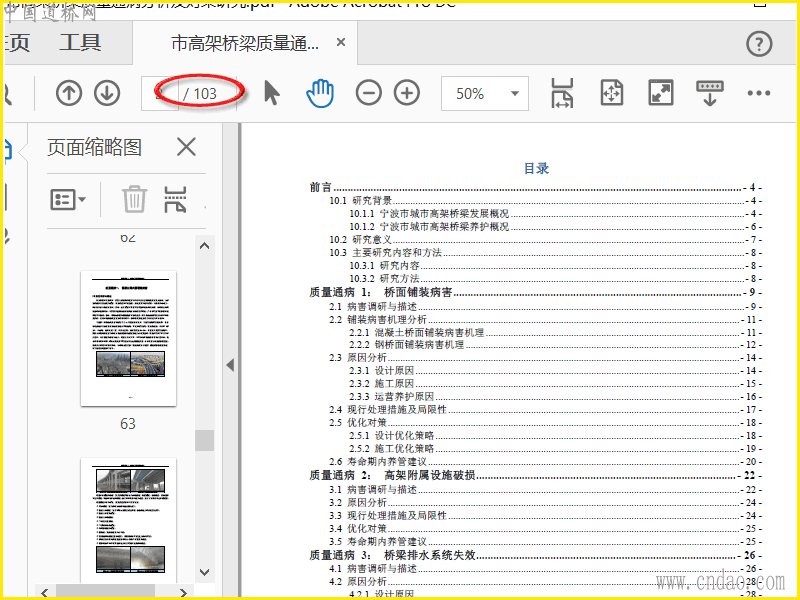Open 2.2.1 混凝土桥面铺装病害机理 entry

[x=556, y=332]
